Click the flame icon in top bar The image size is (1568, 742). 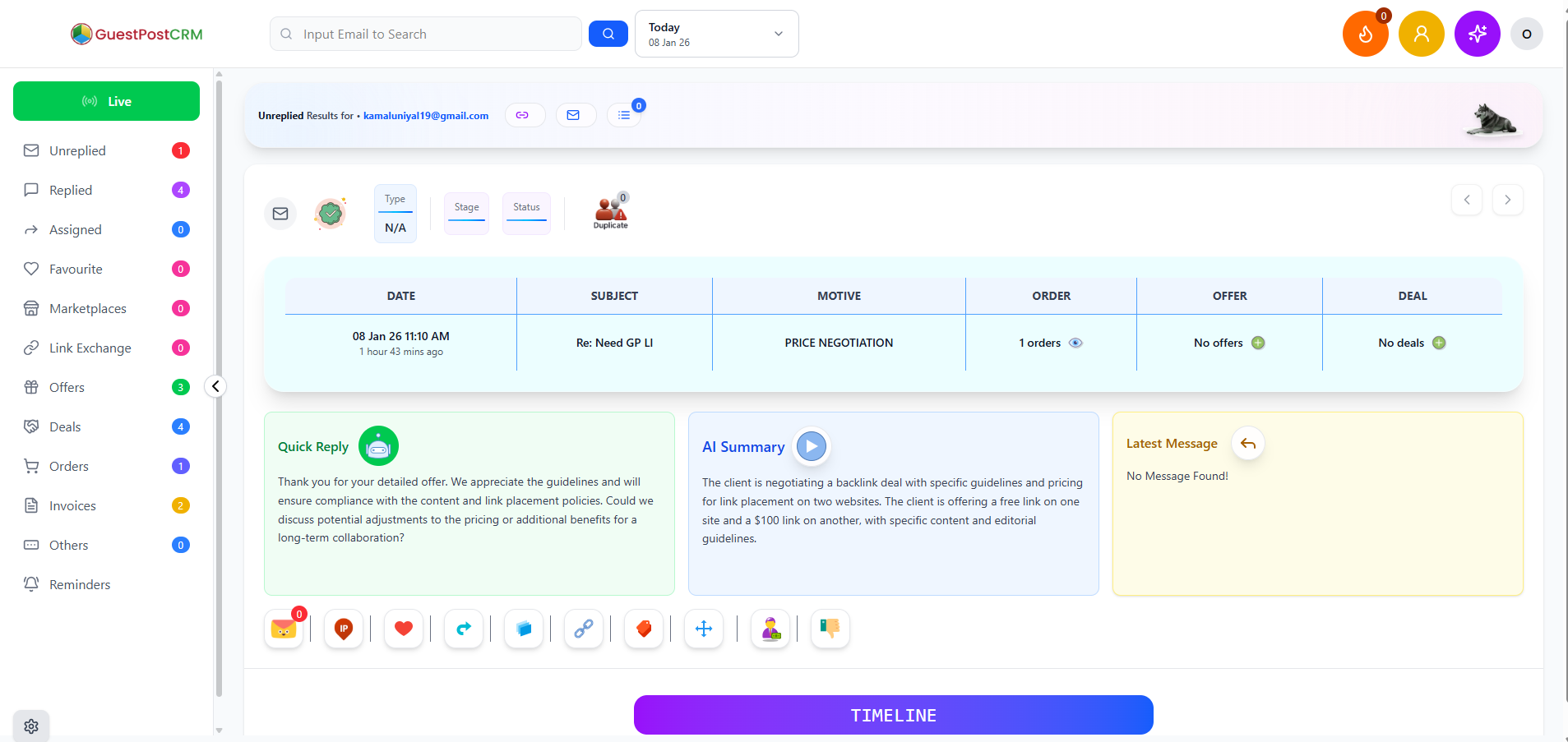[x=1365, y=35]
